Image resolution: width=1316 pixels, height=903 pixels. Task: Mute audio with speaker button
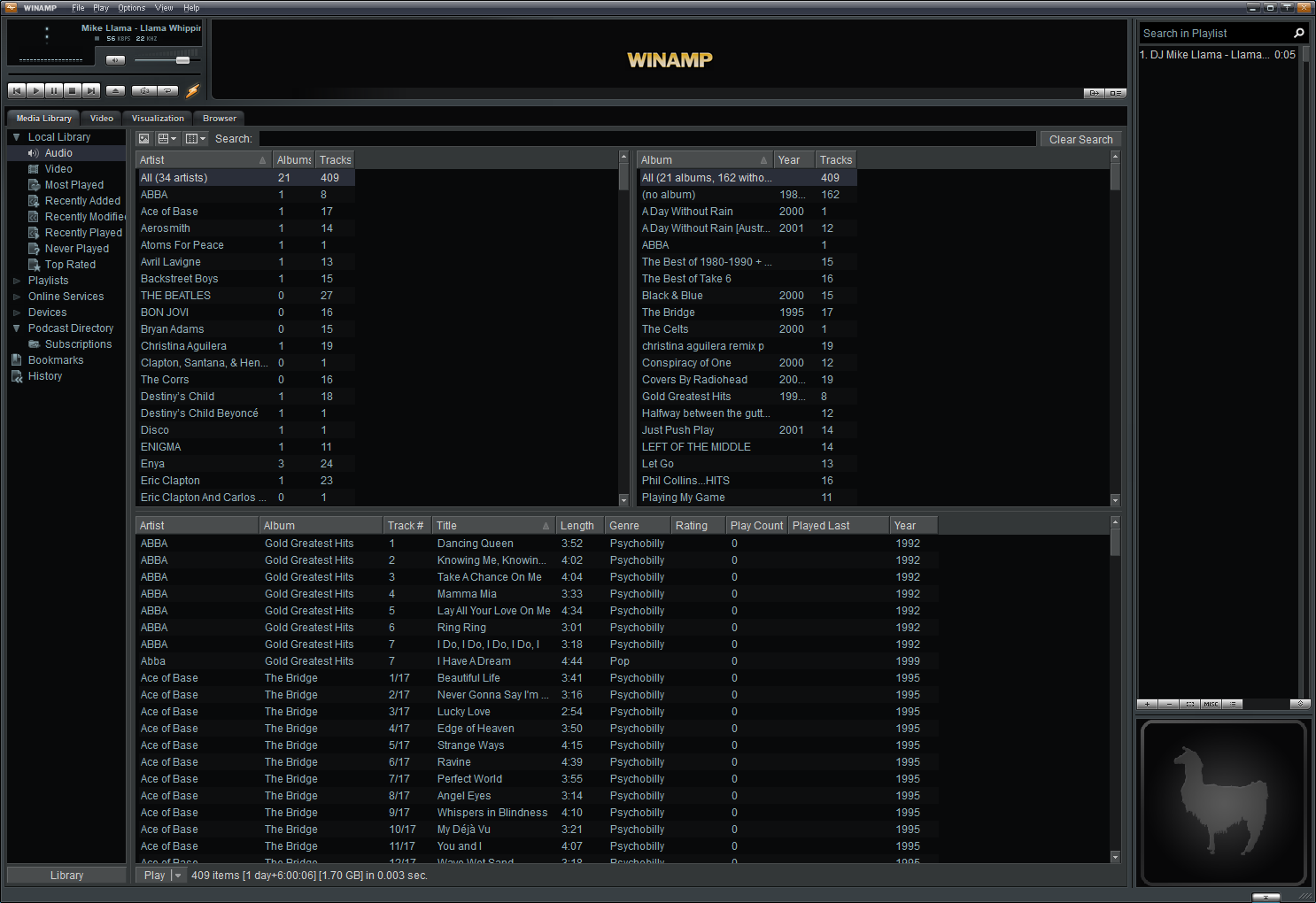click(115, 60)
